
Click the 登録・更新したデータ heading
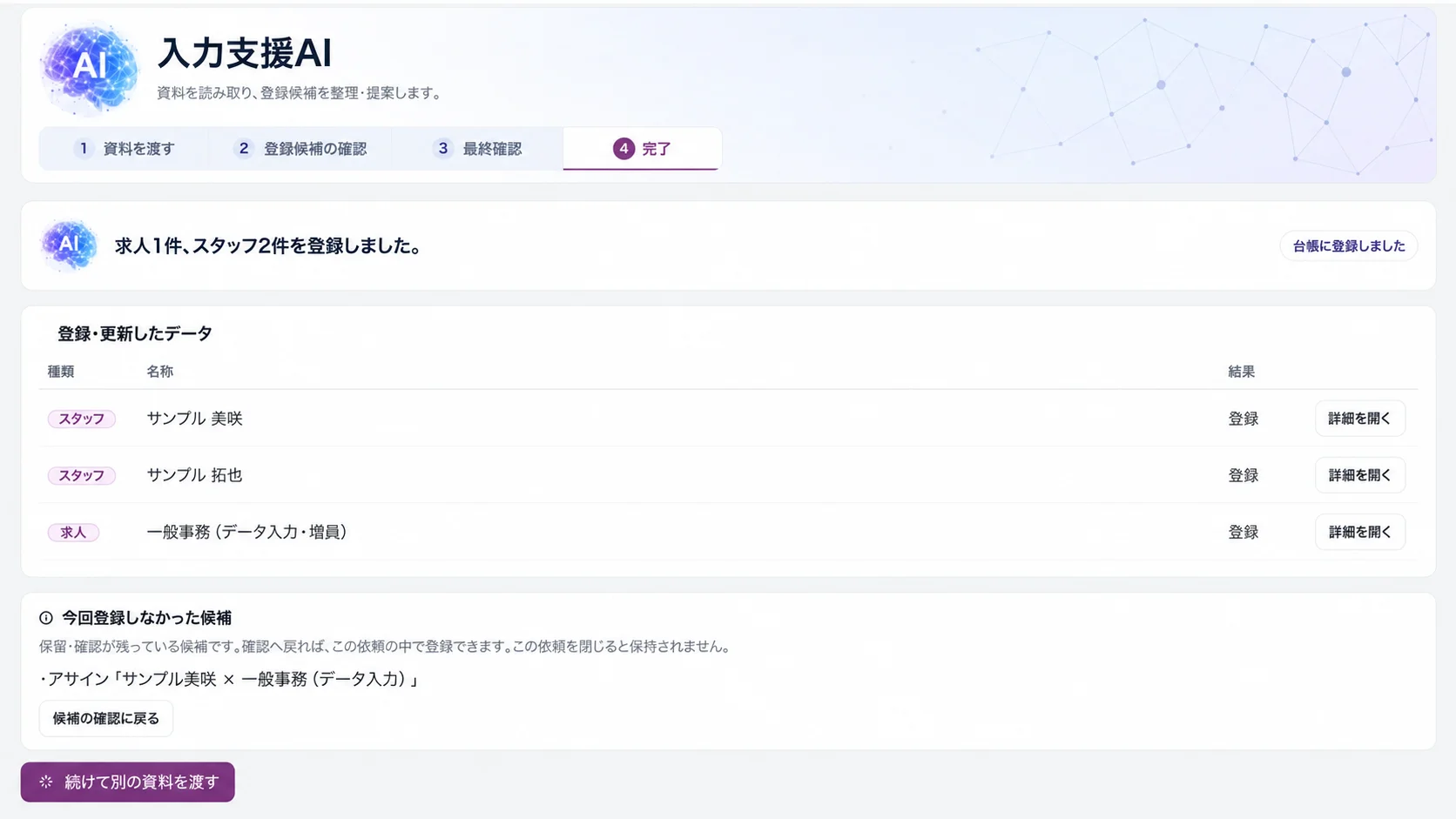coord(135,333)
